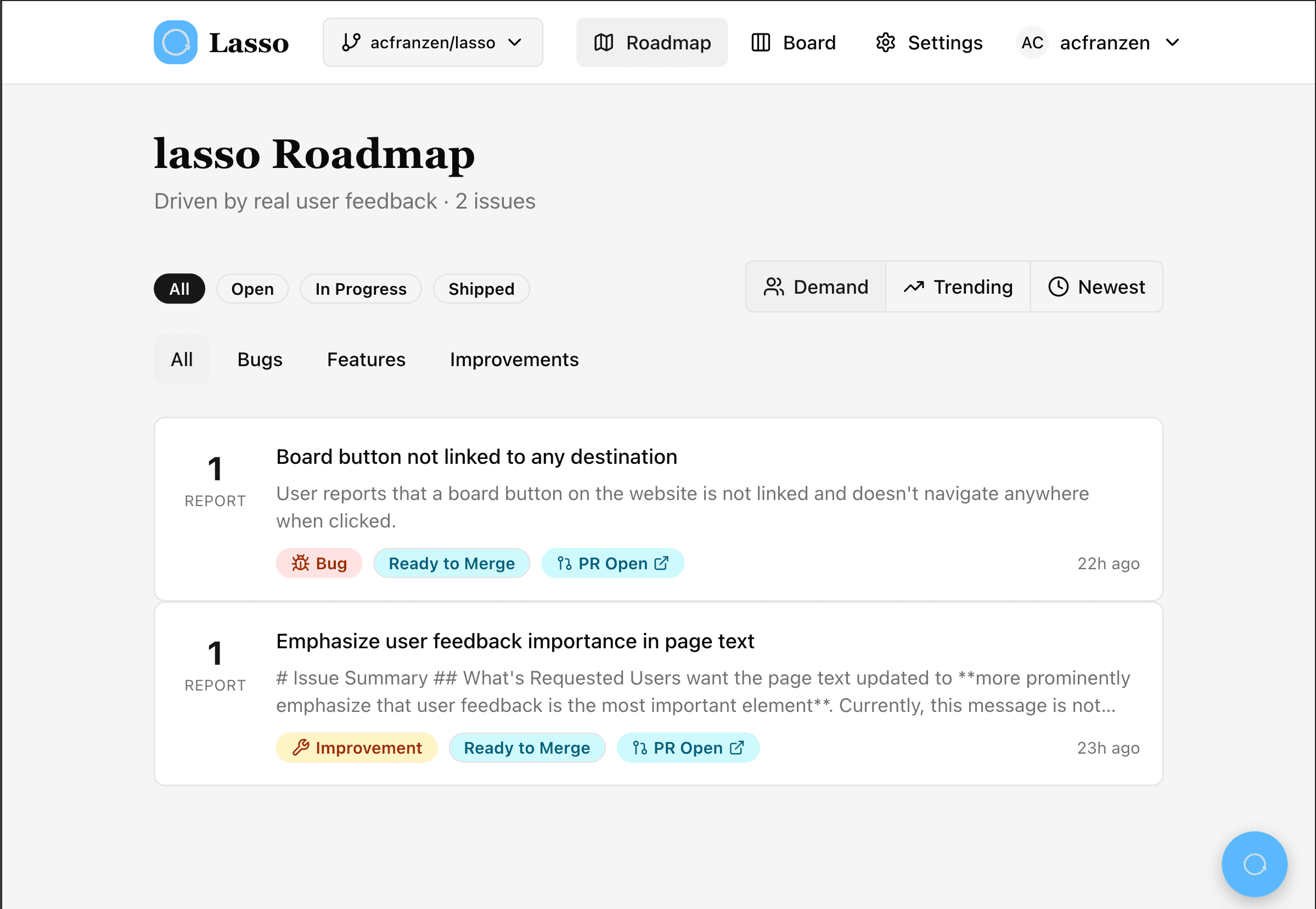Open the issue titled Board button not linked
Viewport: 1316px width, 909px height.
point(476,456)
